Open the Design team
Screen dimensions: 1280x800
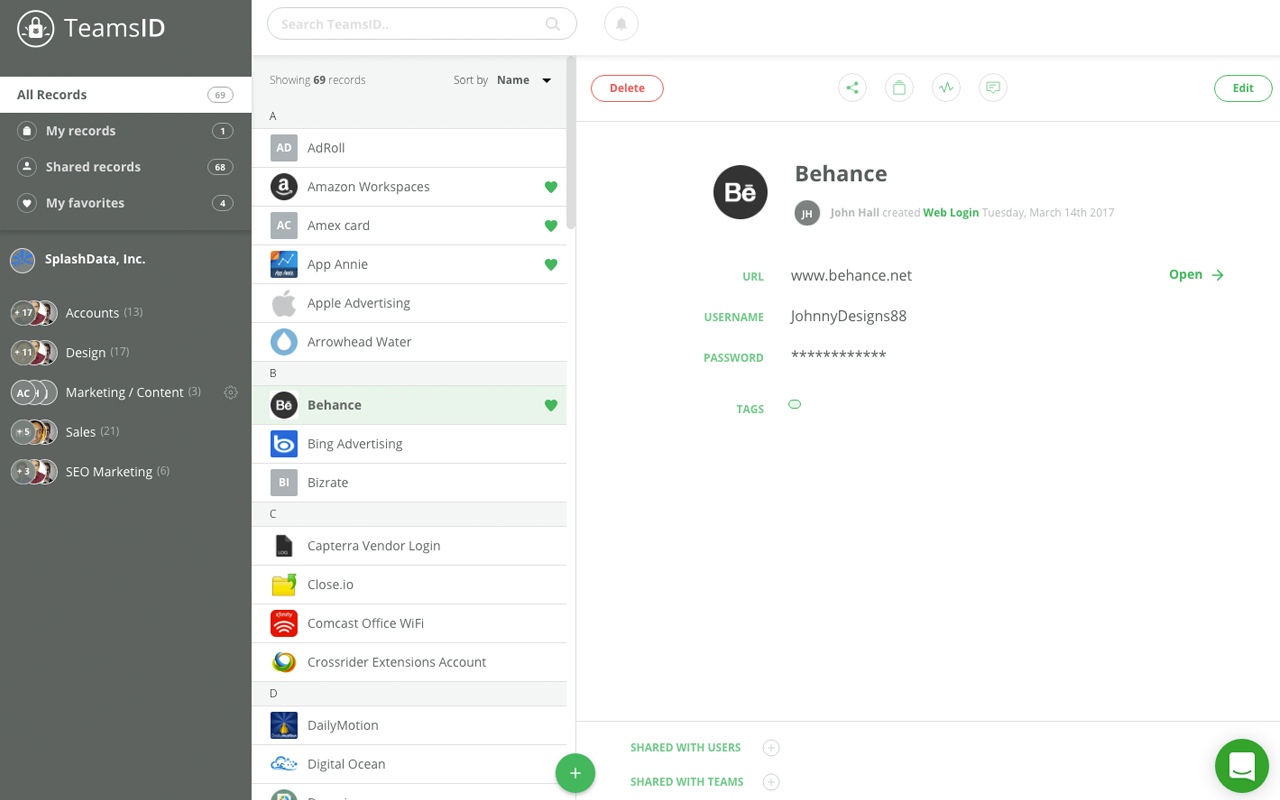point(126,352)
